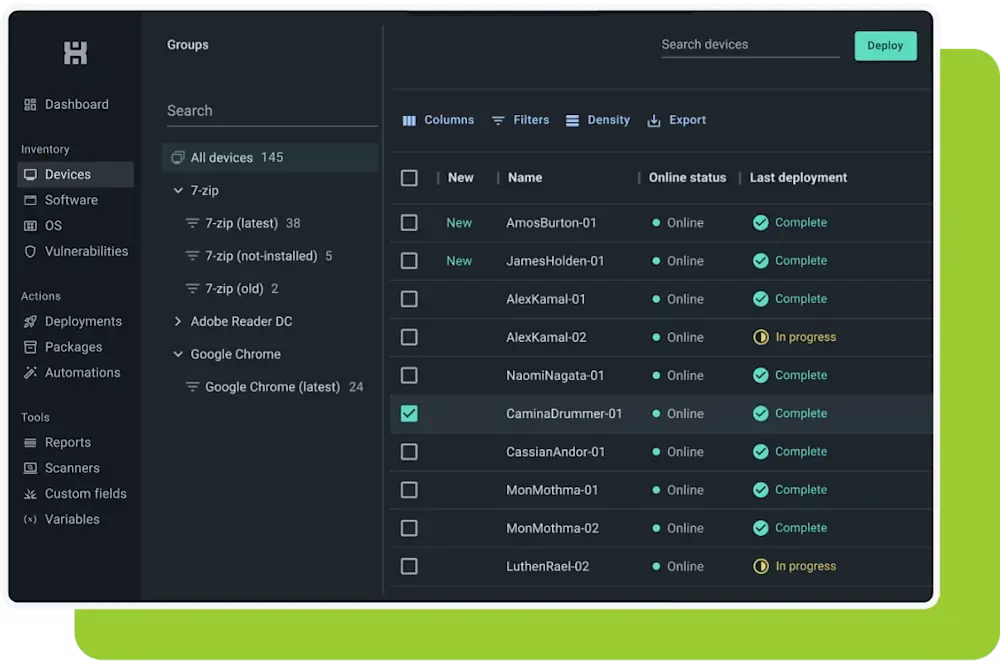Screen dimensions: 1000x661
Task: Check the MonMothma-01 checkbox
Action: [x=409, y=490]
